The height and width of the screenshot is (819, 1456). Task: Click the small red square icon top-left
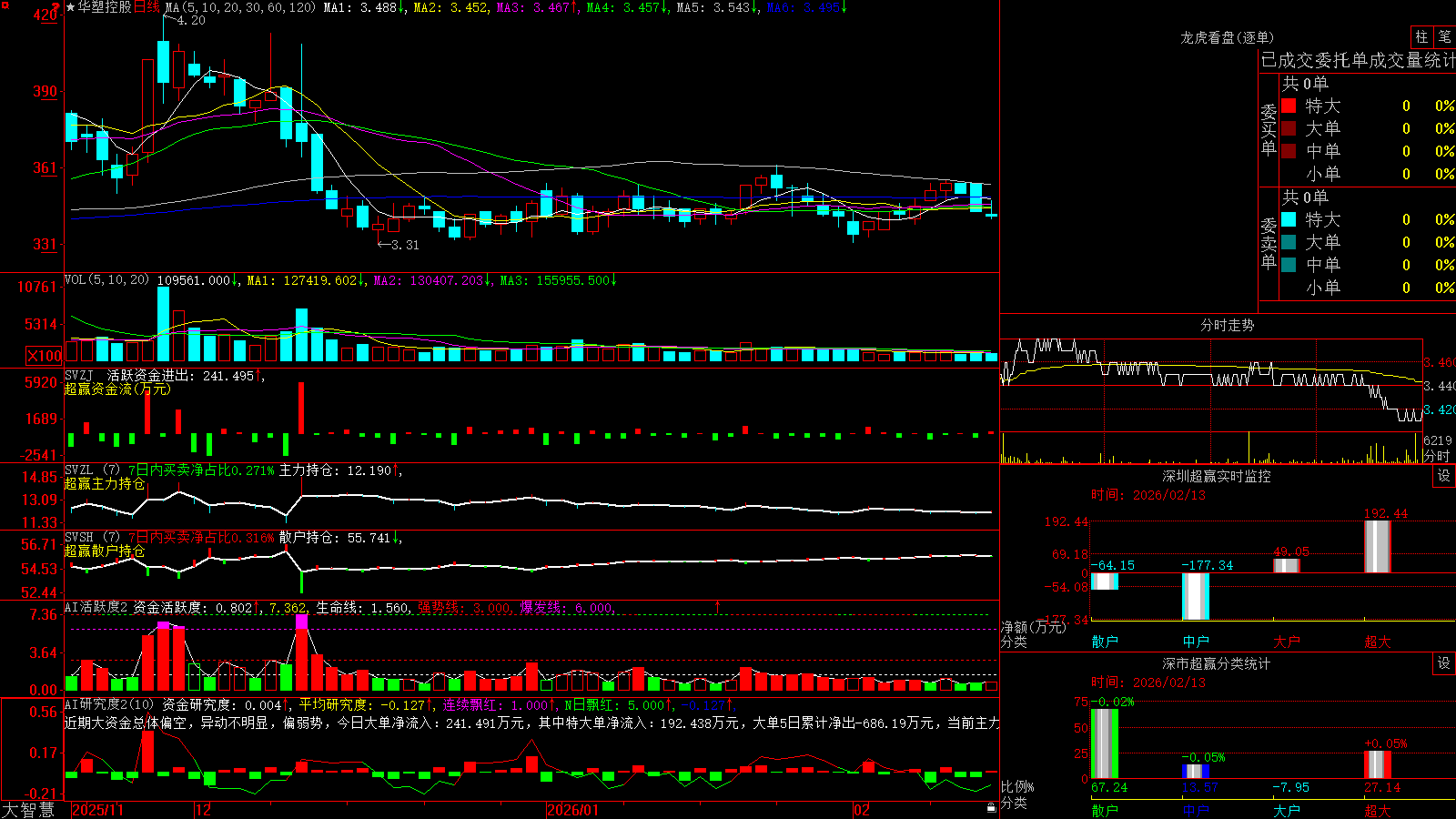click(x=5, y=5)
